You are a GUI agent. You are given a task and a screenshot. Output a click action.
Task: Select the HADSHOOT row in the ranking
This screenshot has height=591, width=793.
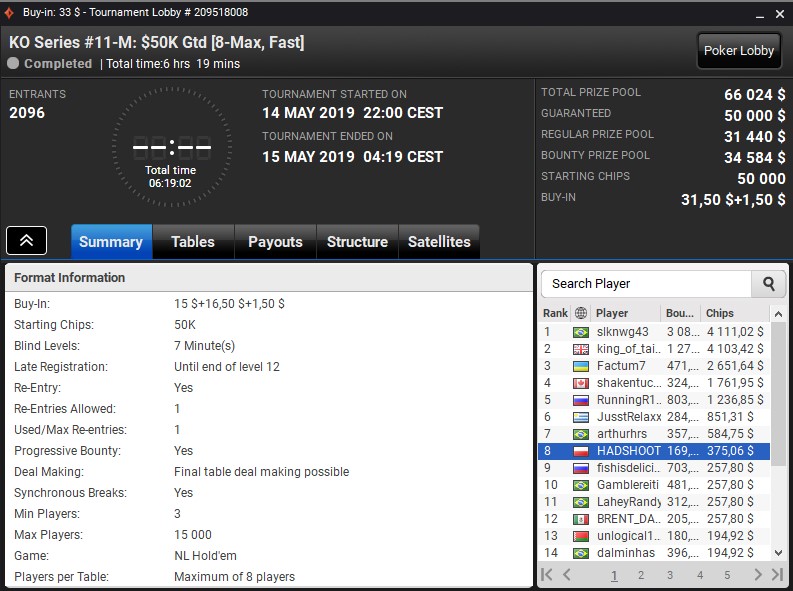[x=654, y=450]
